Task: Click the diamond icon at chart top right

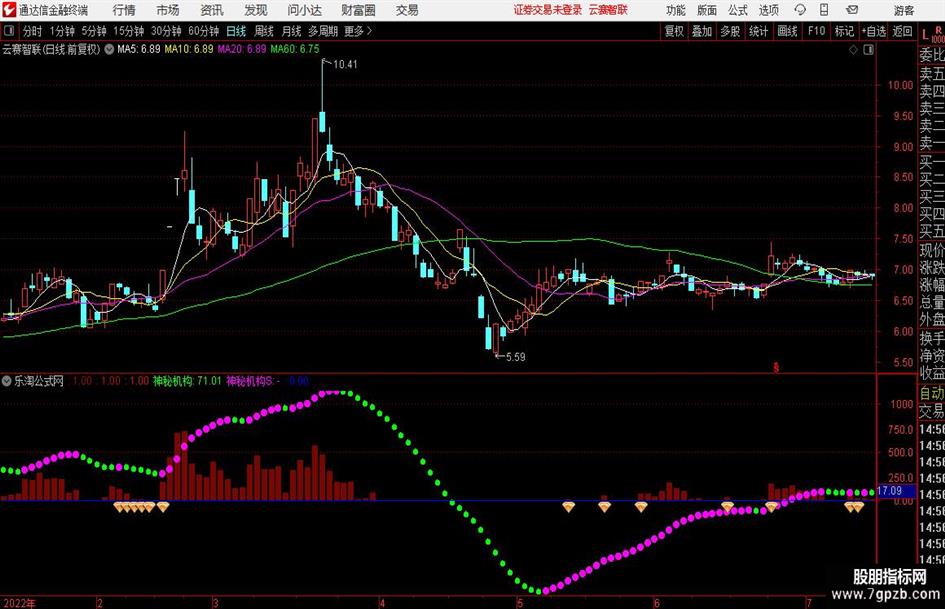Action: [853, 50]
